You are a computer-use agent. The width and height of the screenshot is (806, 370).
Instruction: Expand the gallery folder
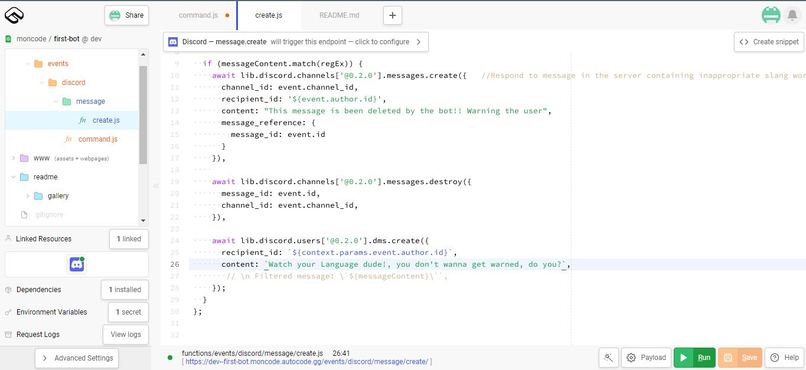pyautogui.click(x=27, y=196)
